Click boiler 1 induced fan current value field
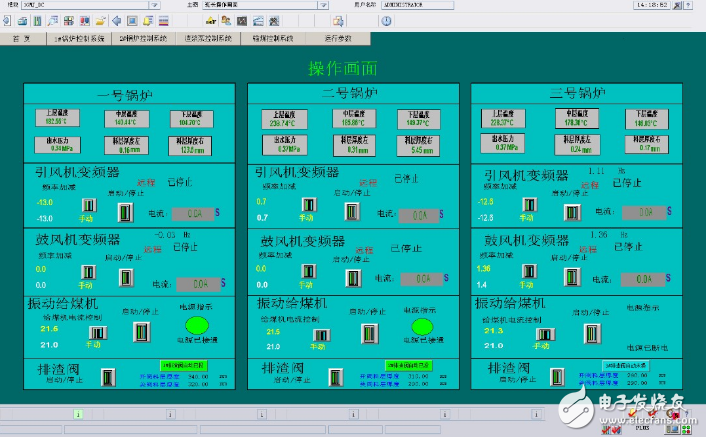Image resolution: width=706 pixels, height=437 pixels. coord(194,213)
